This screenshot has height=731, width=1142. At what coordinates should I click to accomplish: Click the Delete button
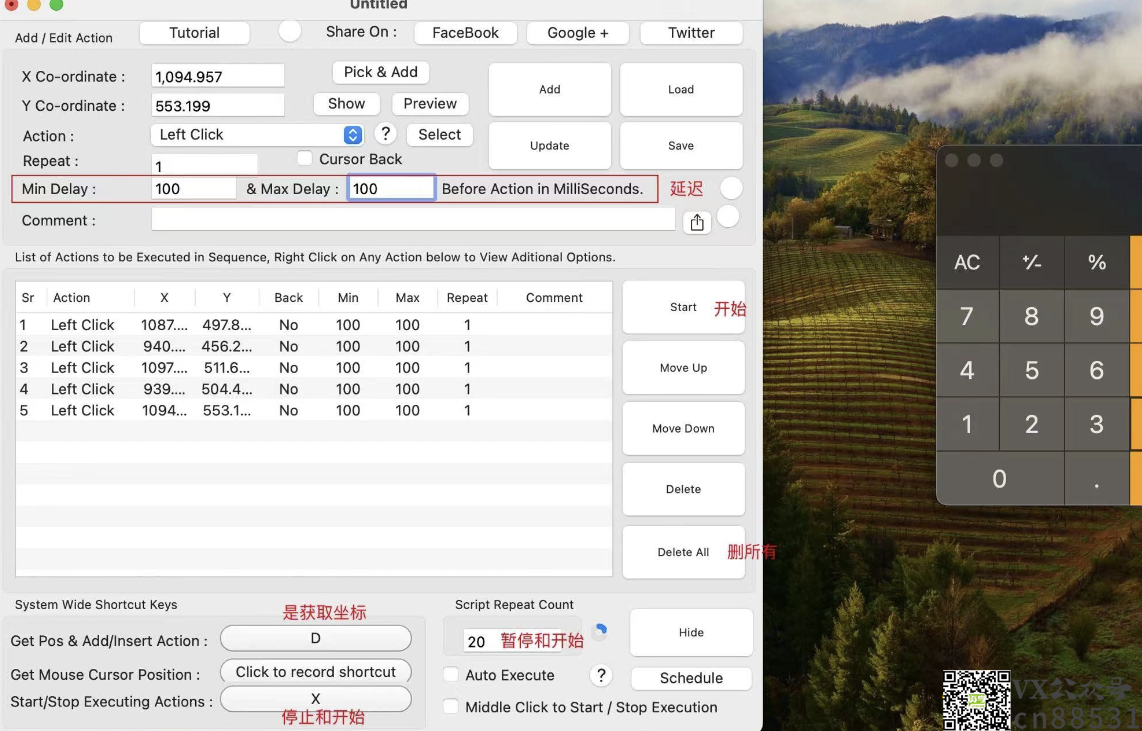pos(684,489)
